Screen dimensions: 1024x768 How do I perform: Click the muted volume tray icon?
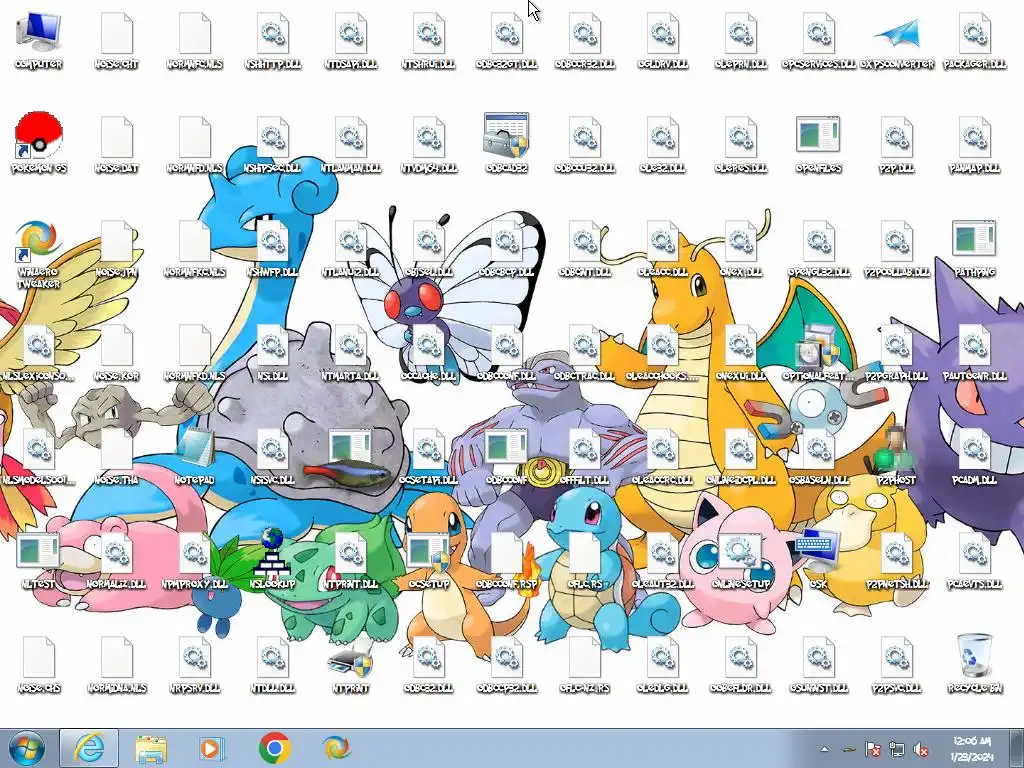point(921,750)
